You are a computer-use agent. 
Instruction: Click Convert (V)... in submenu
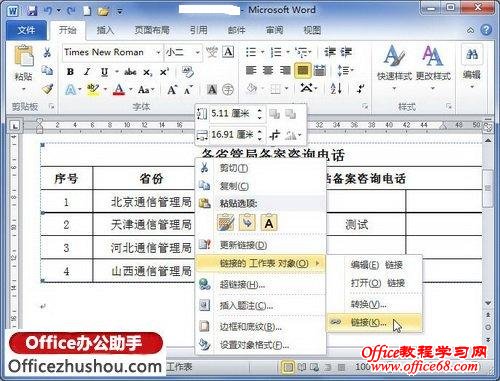point(374,304)
